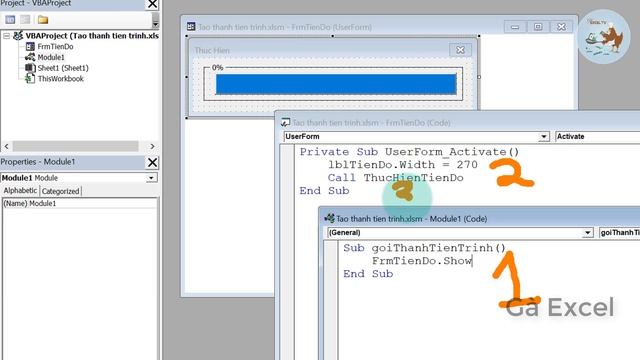
Task: Click the View Code icon in Project panel
Action: 10,20
